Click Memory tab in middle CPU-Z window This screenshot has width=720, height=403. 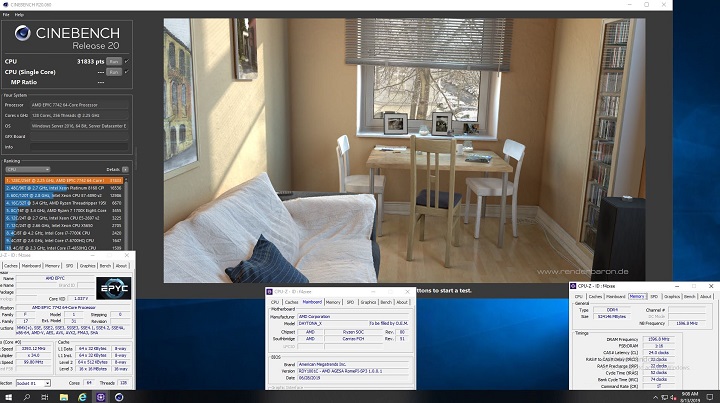333,302
